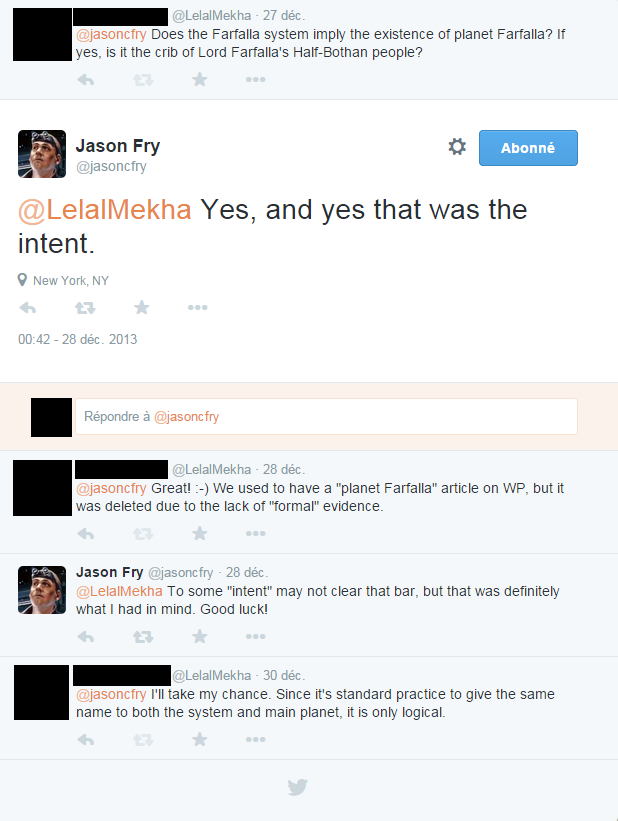Favorite the 27 déc. tweet with star
The width and height of the screenshot is (618, 821).
pyautogui.click(x=199, y=79)
